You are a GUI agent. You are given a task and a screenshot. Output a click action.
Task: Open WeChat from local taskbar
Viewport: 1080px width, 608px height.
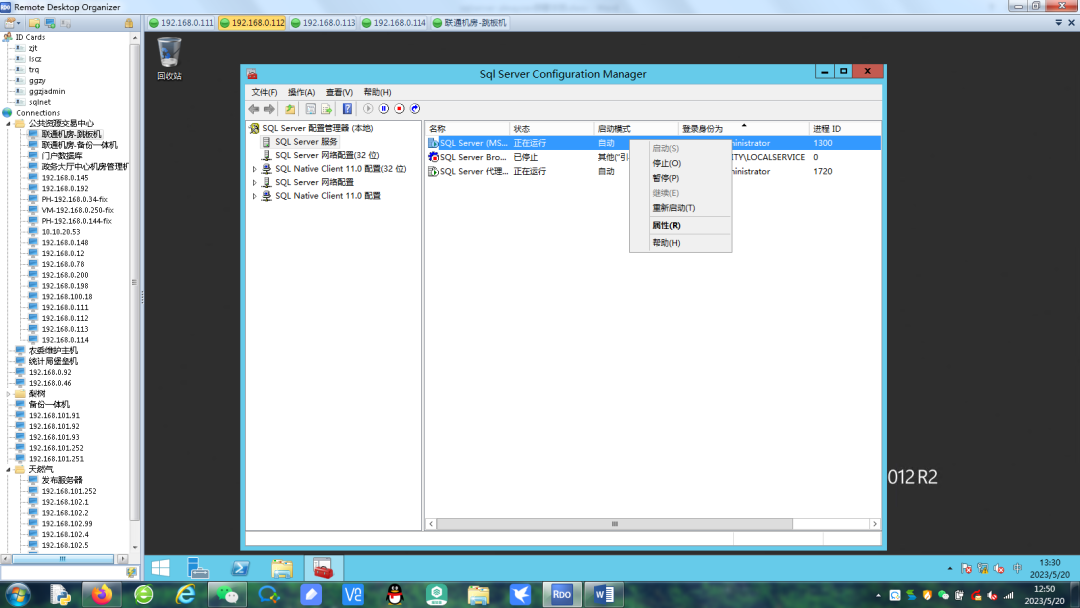[x=227, y=594]
